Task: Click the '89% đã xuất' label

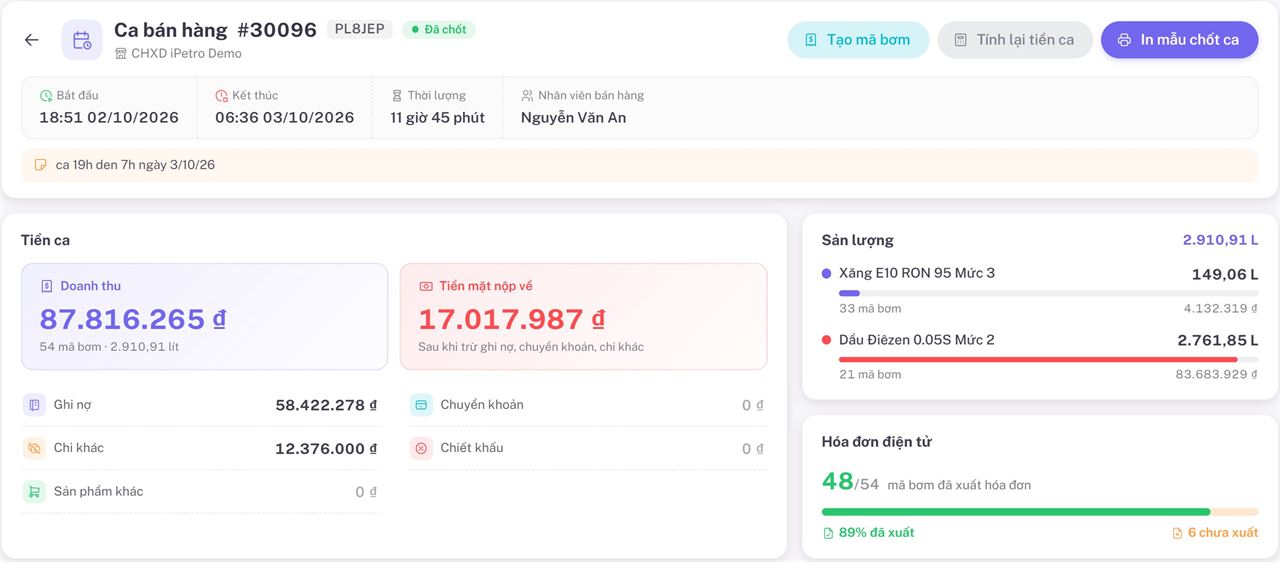Action: coord(876,533)
